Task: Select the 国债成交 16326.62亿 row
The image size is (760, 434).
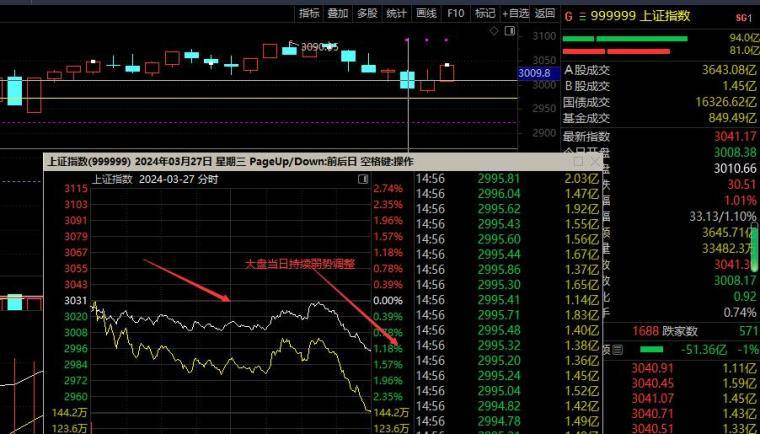Action: (659, 102)
